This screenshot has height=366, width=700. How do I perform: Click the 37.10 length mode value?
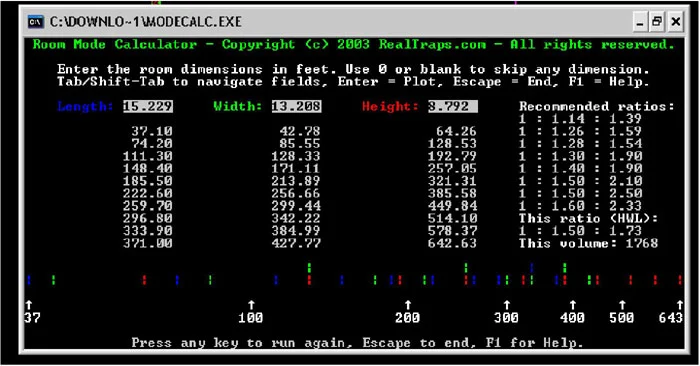point(152,131)
